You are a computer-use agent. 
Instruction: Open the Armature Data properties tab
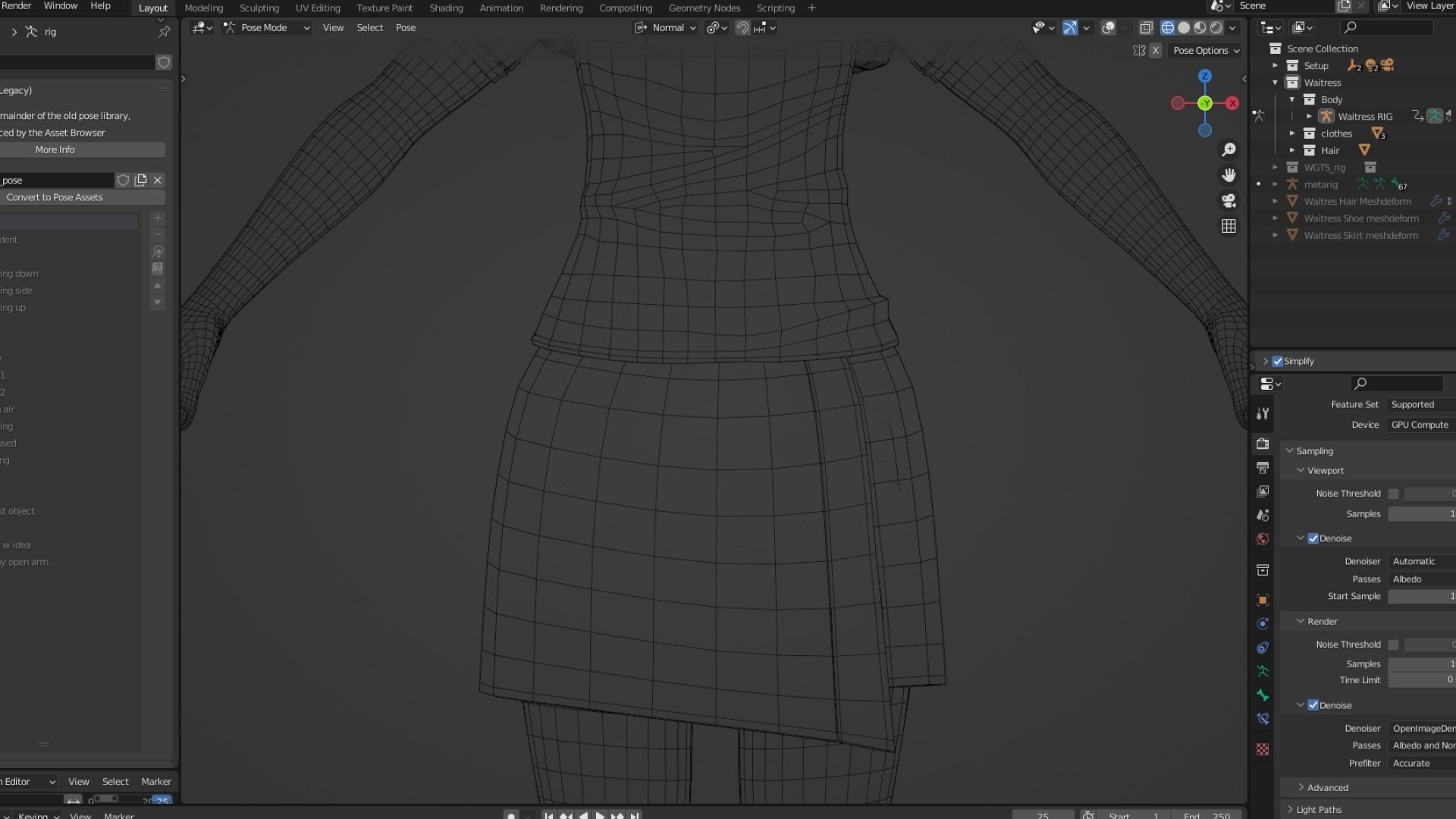click(1263, 671)
